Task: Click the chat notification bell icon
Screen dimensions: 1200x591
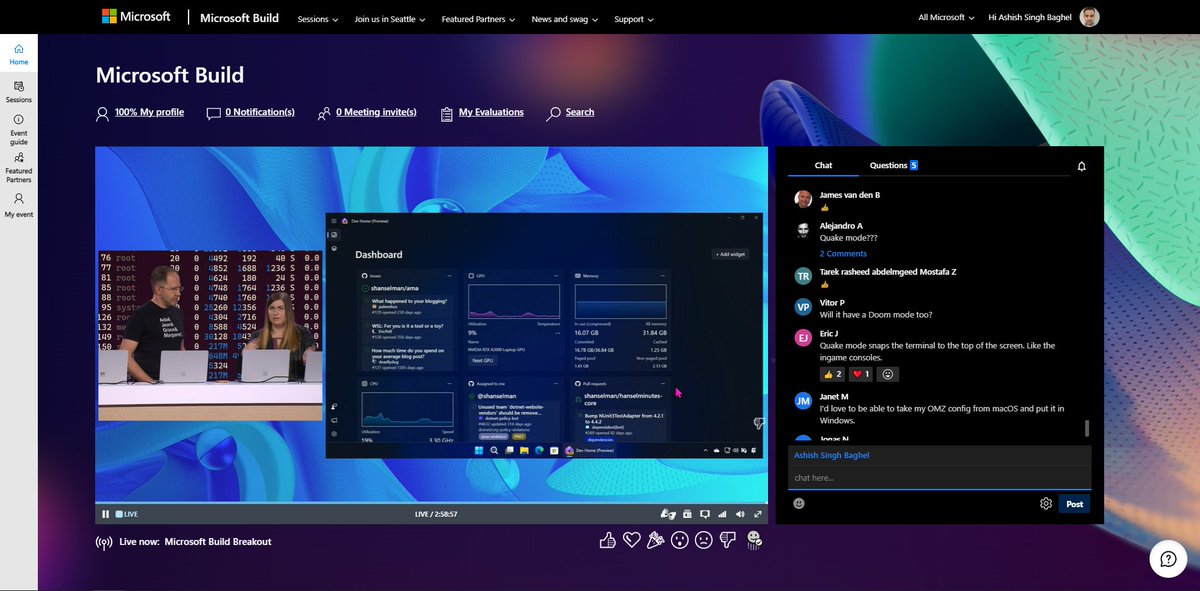Action: tap(1082, 166)
